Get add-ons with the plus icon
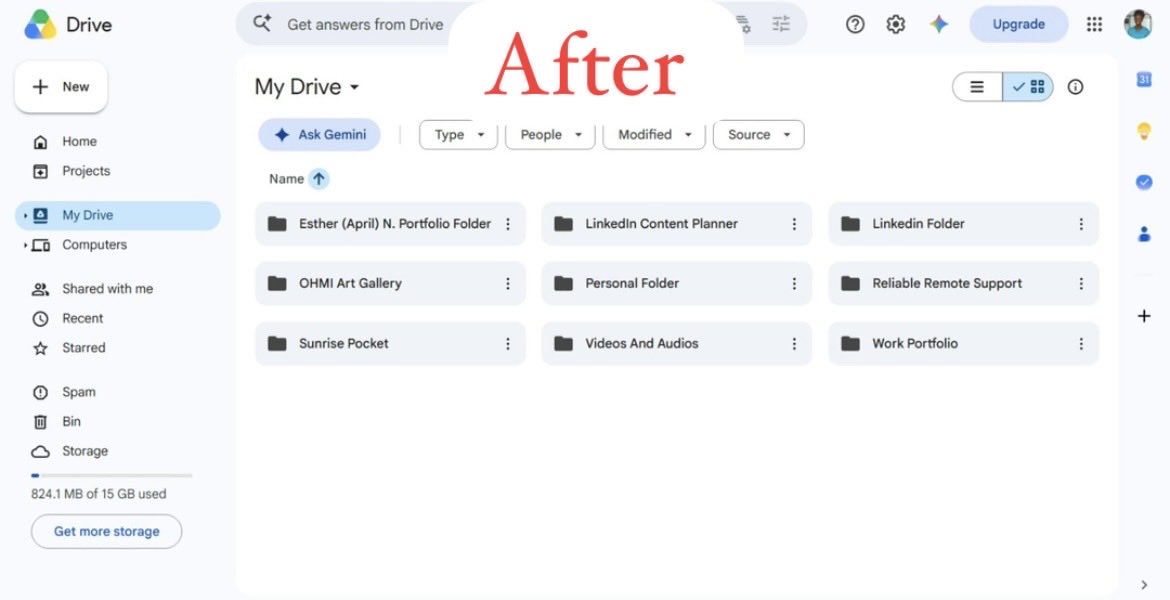This screenshot has height=600, width=1170. point(1144,316)
